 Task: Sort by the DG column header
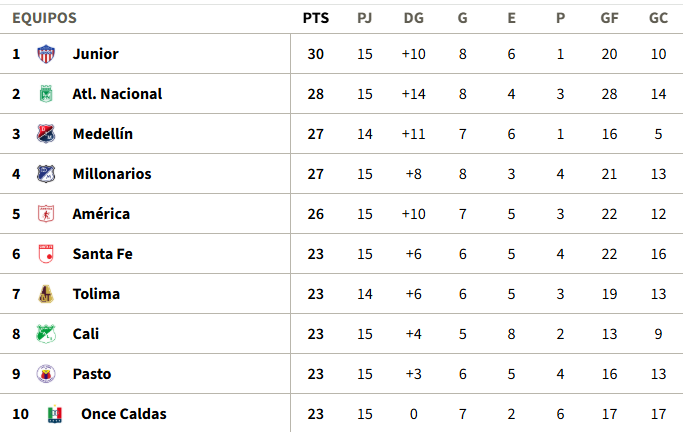tap(413, 18)
